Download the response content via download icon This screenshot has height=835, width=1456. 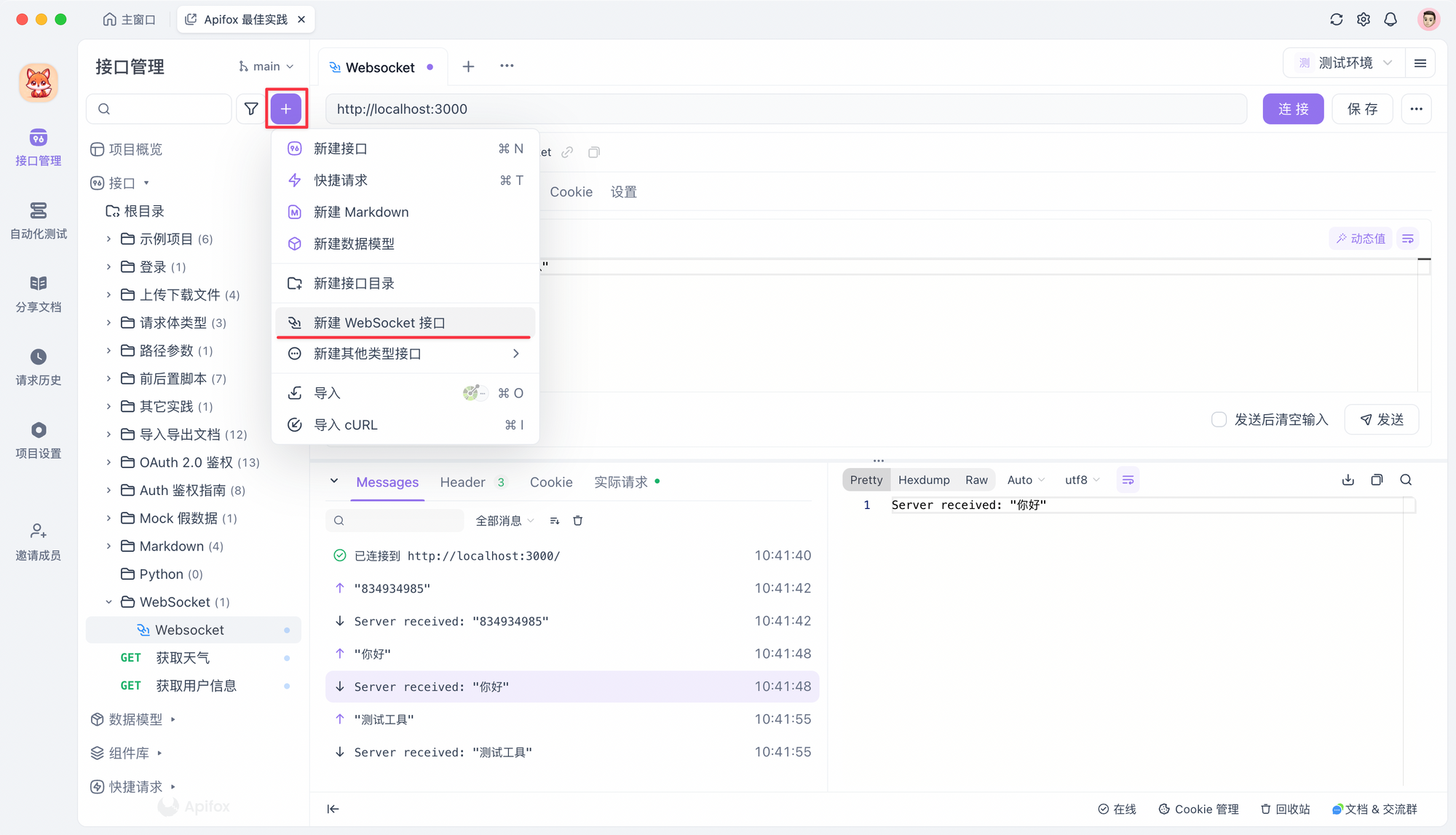tap(1348, 480)
